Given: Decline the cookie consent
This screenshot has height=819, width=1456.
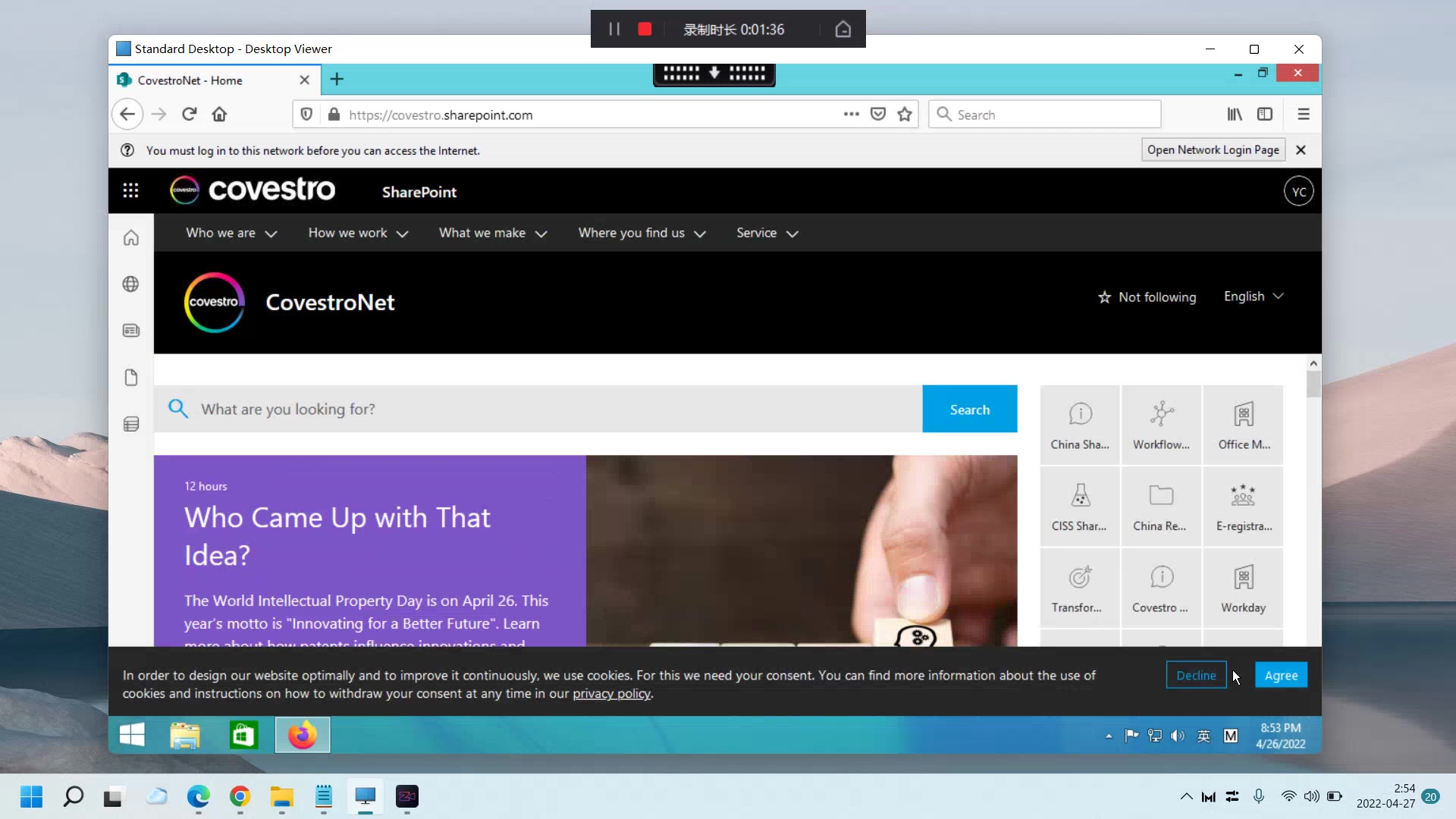Looking at the screenshot, I should 1196,675.
